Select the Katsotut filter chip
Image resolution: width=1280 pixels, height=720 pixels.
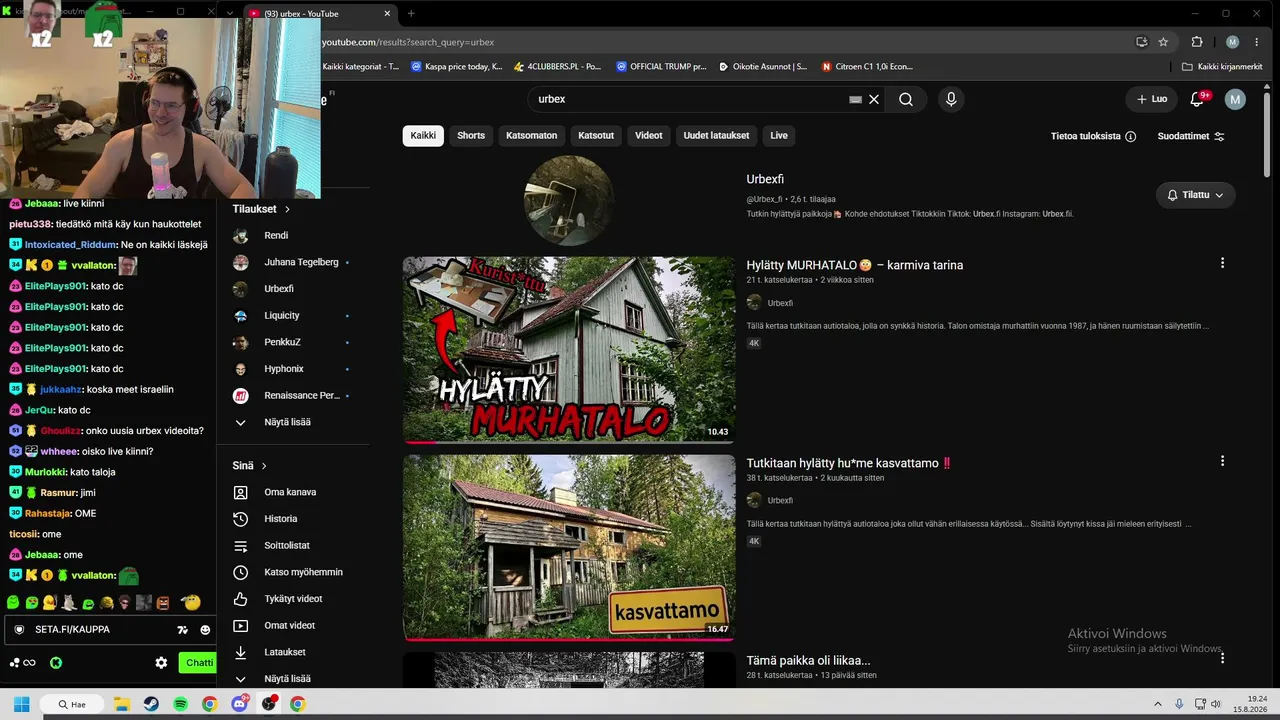[596, 136]
